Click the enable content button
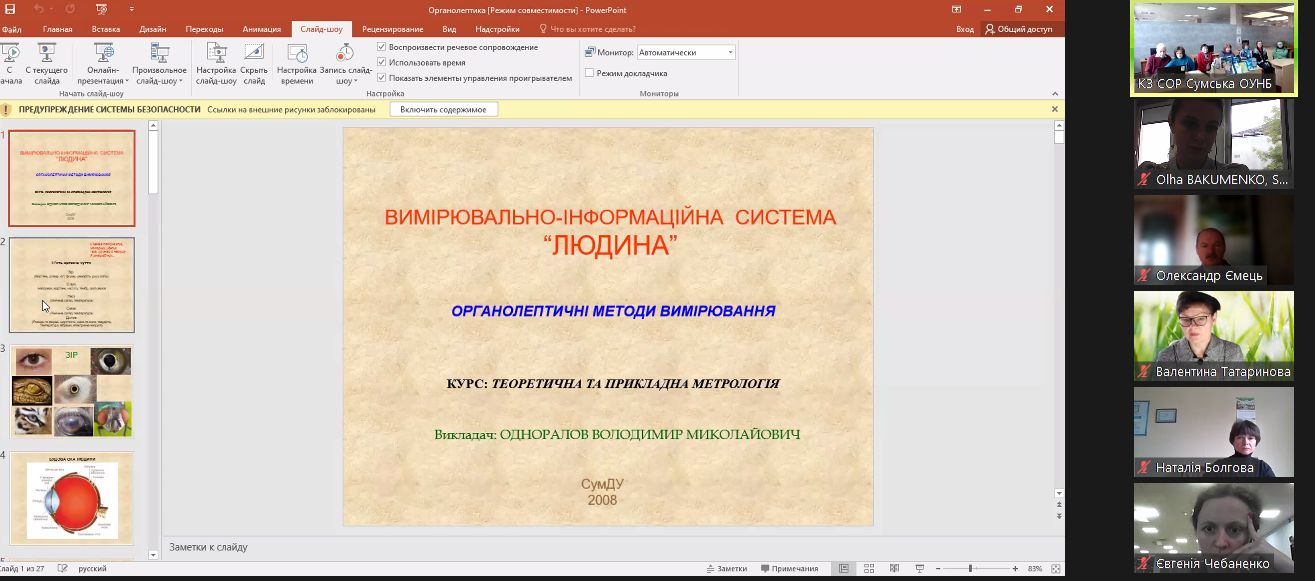1315x581 pixels. [443, 109]
